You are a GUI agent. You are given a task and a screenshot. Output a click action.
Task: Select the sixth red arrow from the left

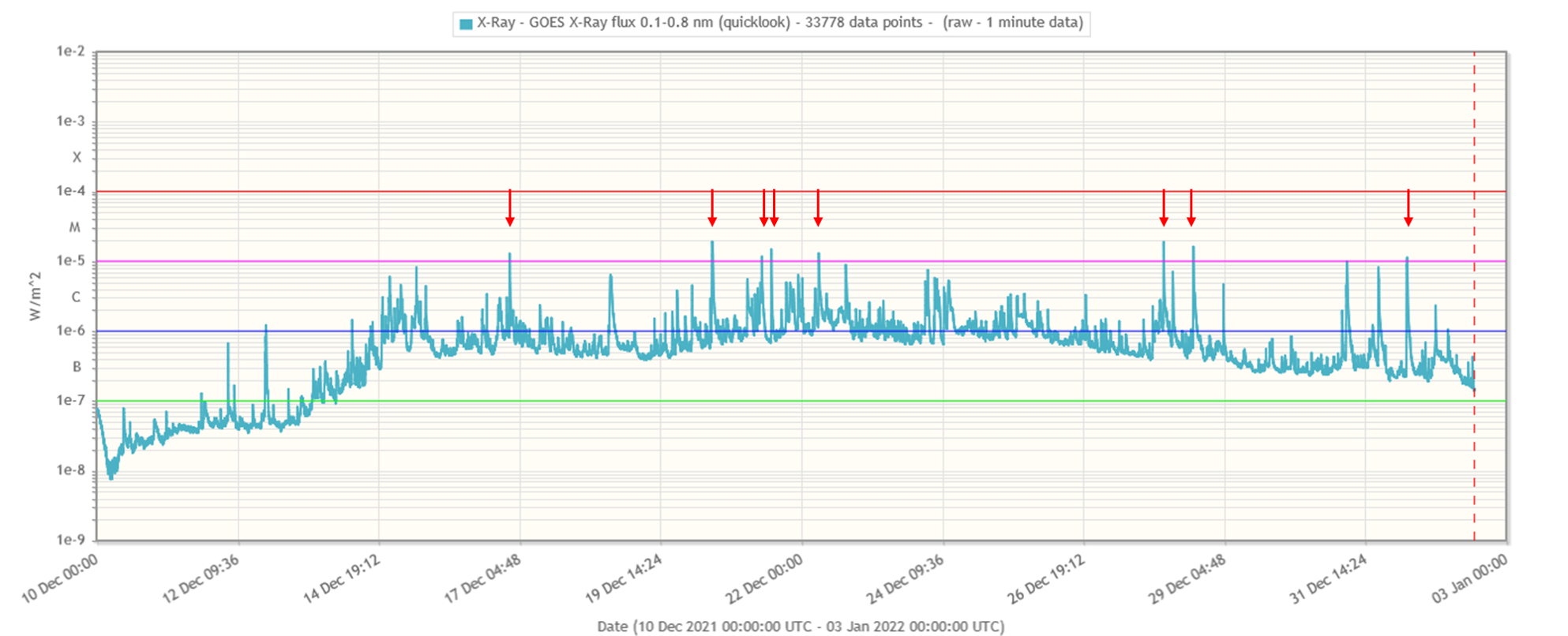pos(1164,208)
